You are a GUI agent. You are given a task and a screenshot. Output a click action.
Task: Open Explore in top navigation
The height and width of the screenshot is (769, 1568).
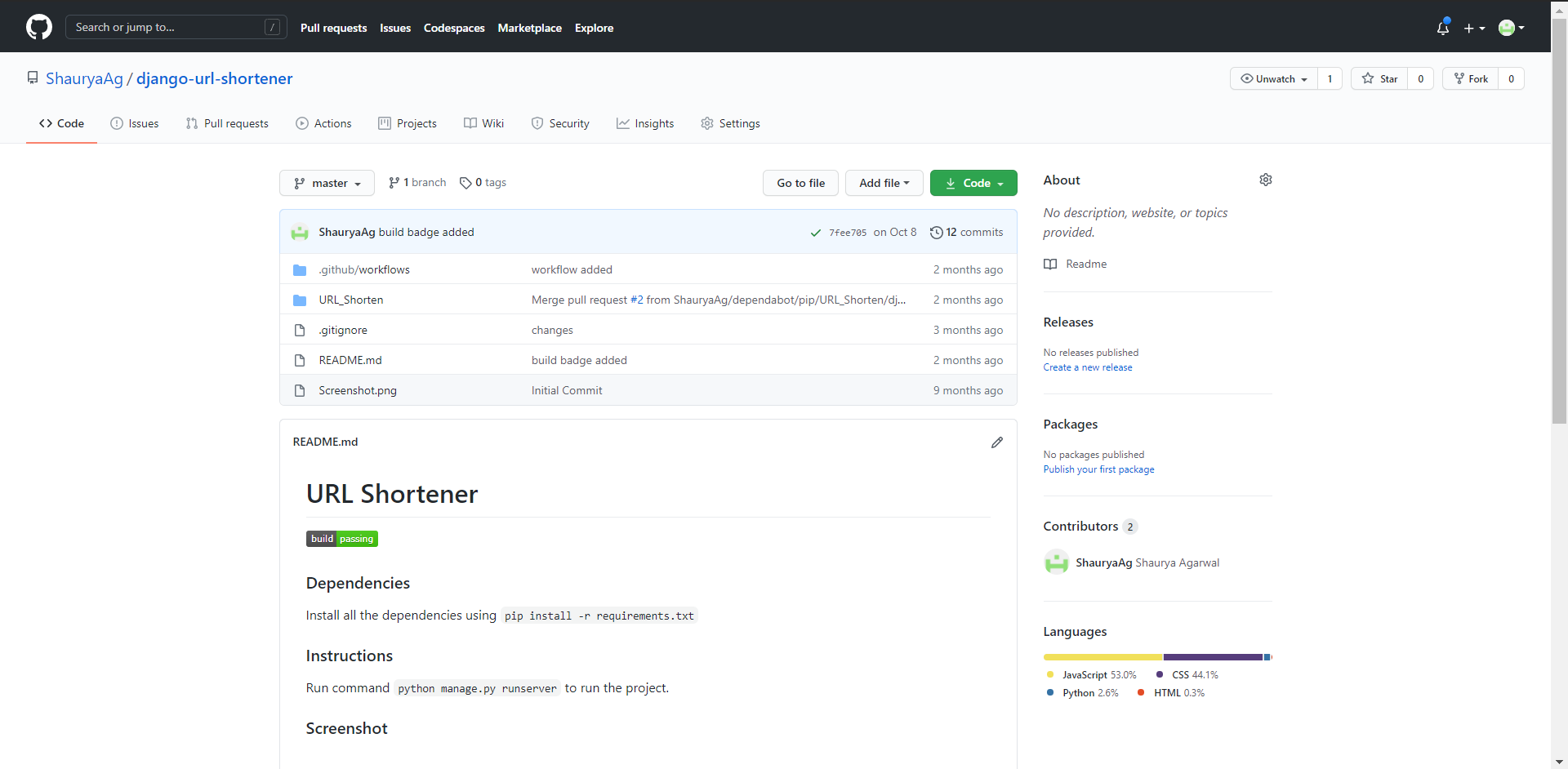(594, 28)
